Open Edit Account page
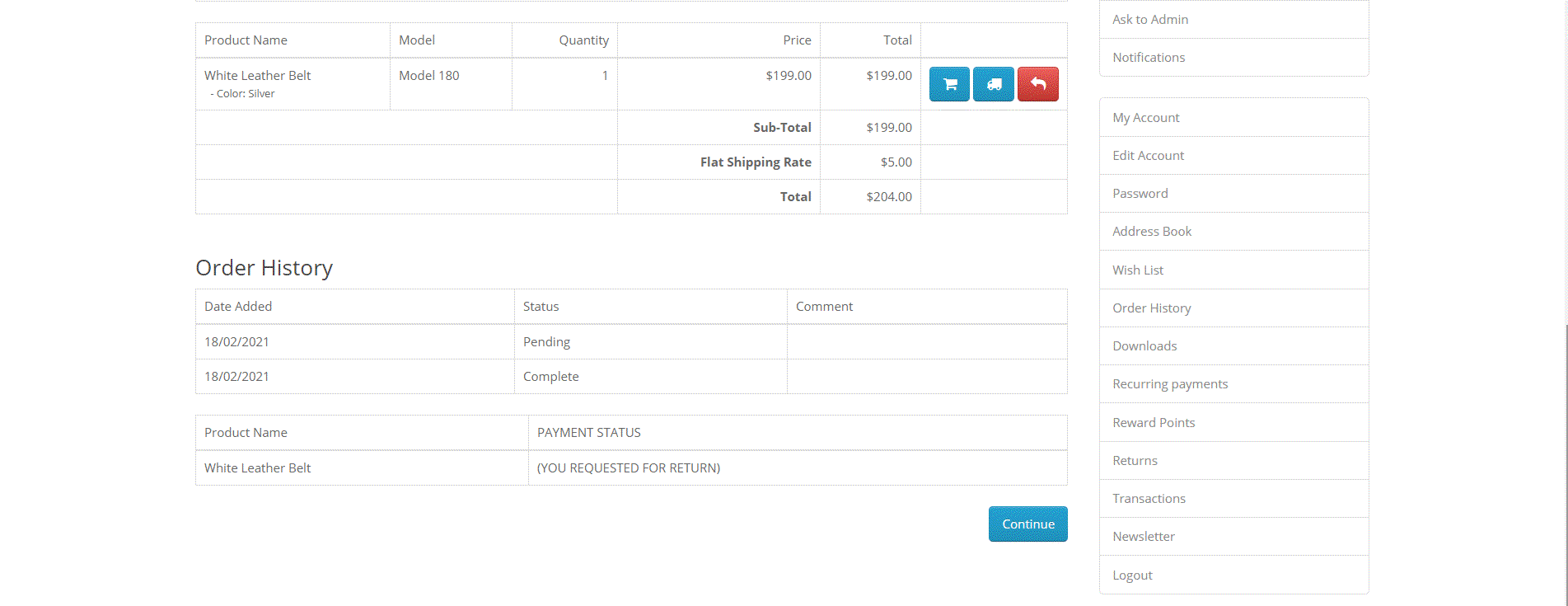The height and width of the screenshot is (606, 1568). (1148, 155)
